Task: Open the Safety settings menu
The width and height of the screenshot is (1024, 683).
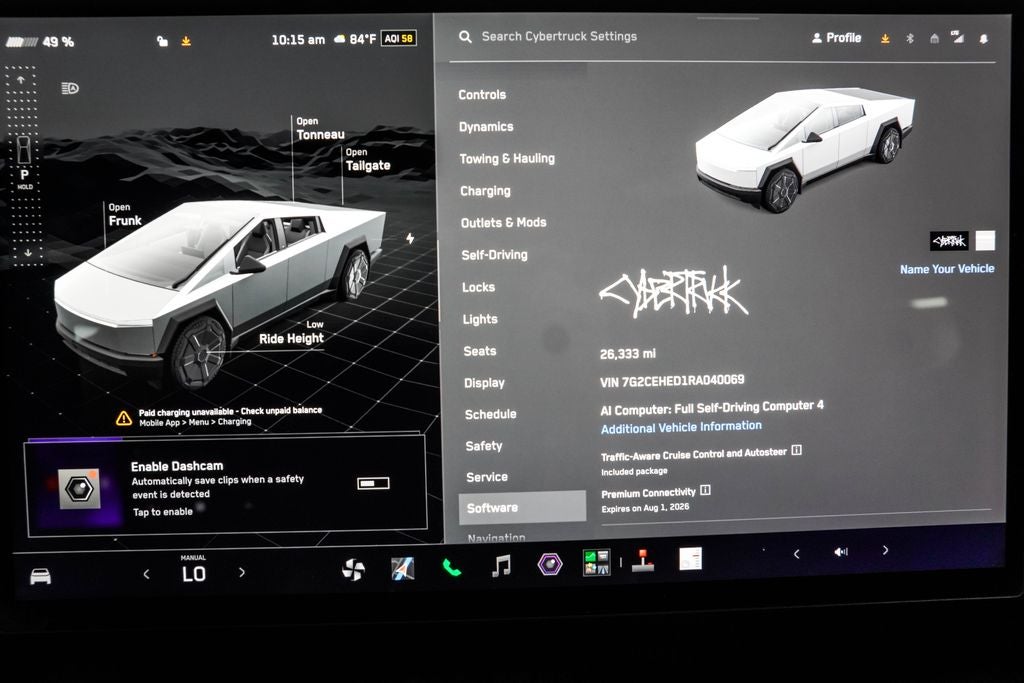Action: [484, 446]
